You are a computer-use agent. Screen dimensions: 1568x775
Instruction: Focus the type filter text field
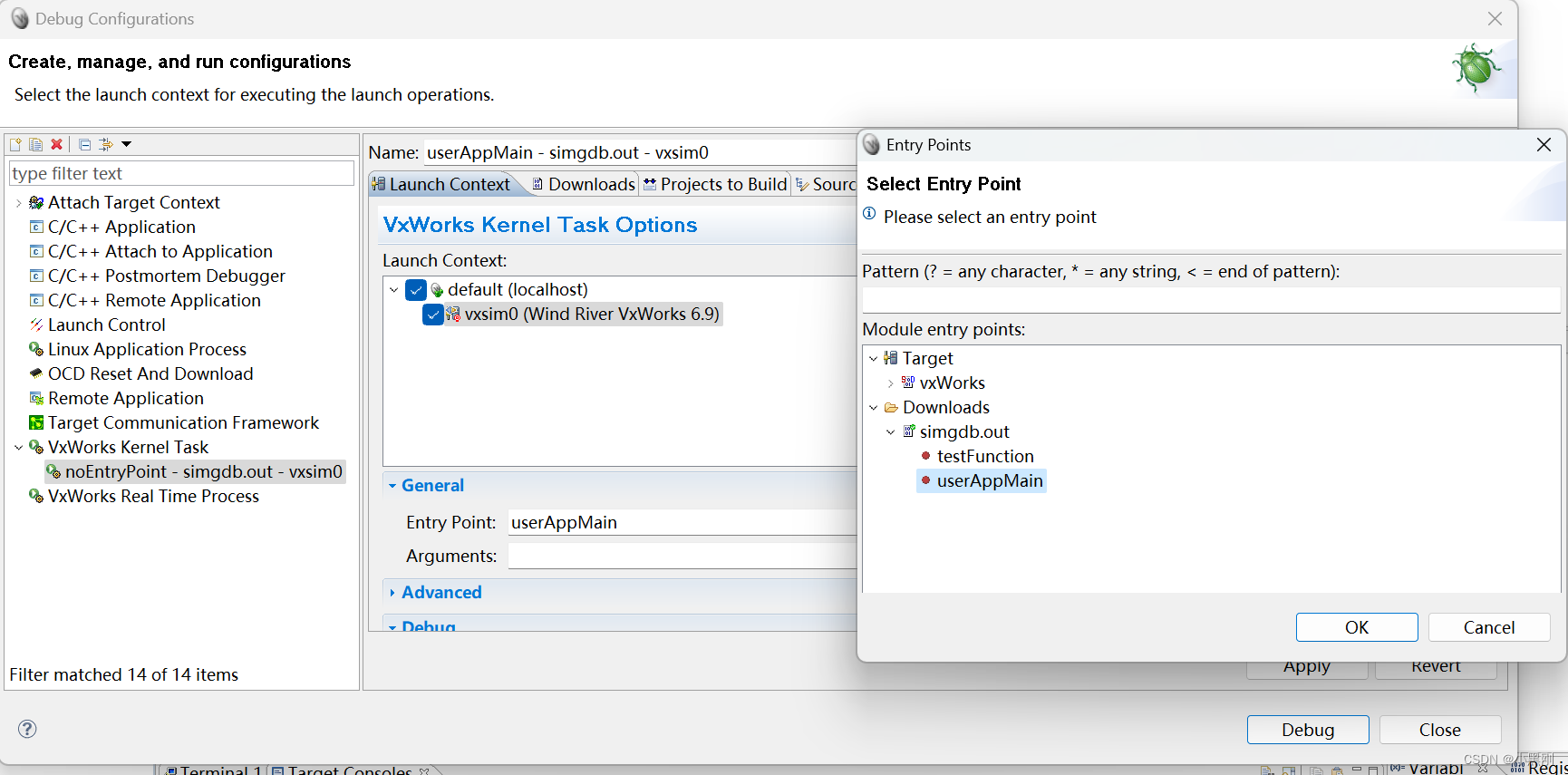[181, 173]
